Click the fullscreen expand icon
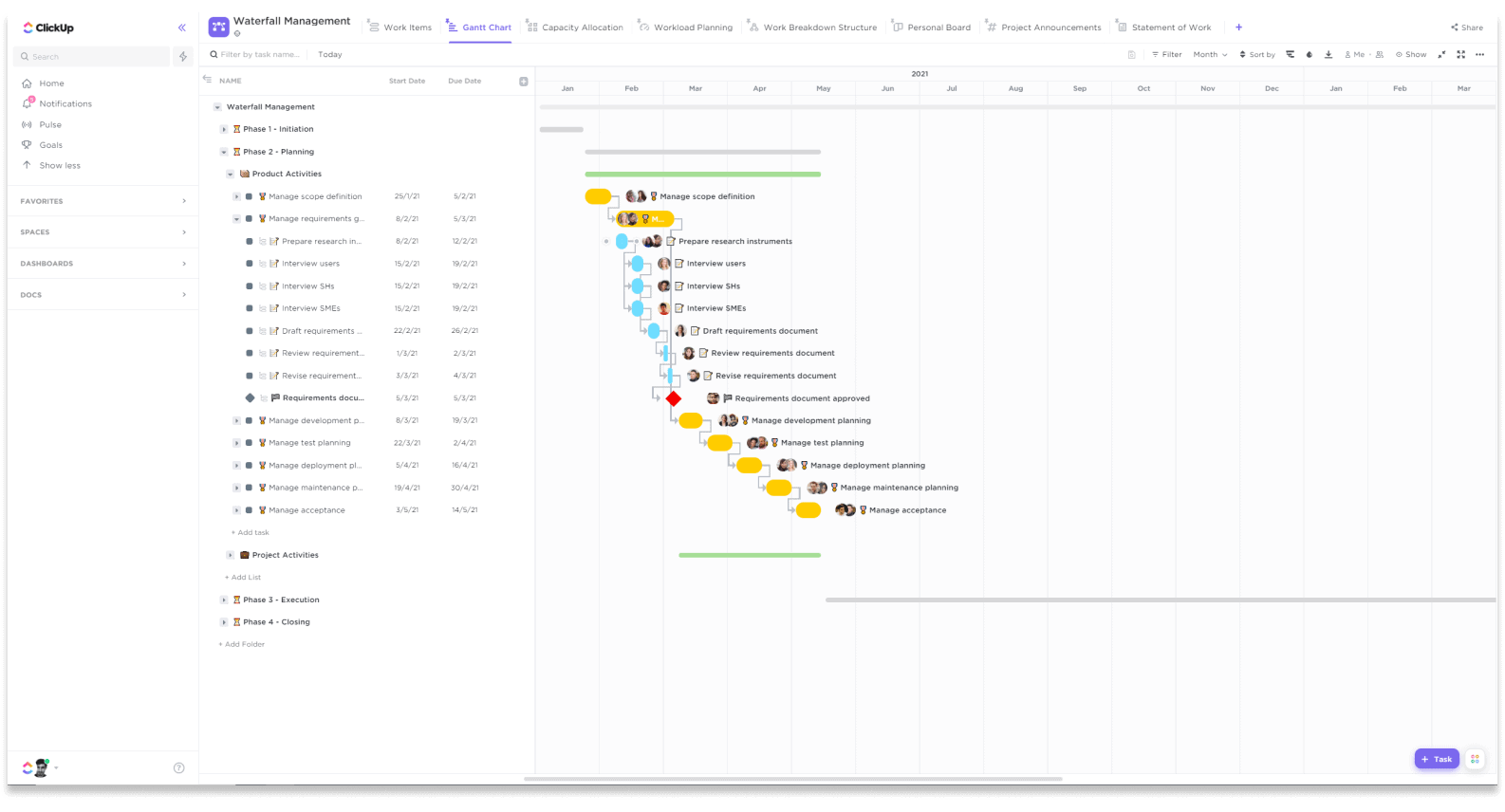This screenshot has width=1505, height=812. coord(1461,55)
